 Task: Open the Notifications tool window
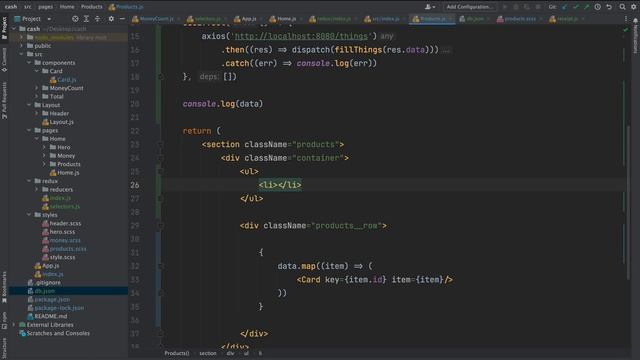click(x=636, y=36)
